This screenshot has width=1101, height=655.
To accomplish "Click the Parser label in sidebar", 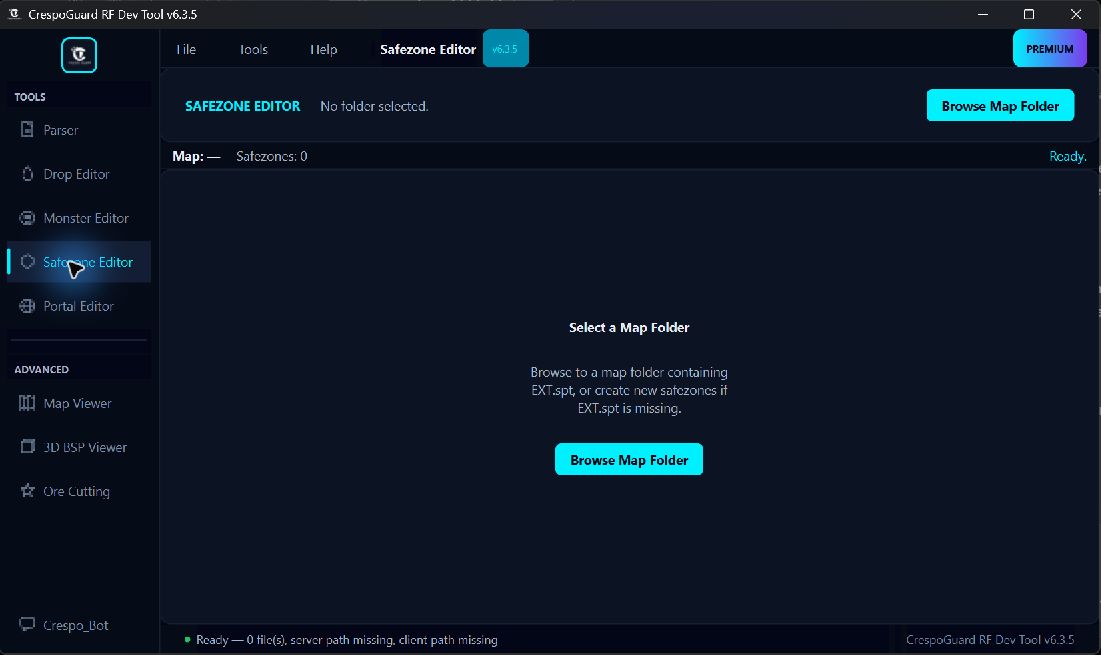I will click(x=61, y=130).
